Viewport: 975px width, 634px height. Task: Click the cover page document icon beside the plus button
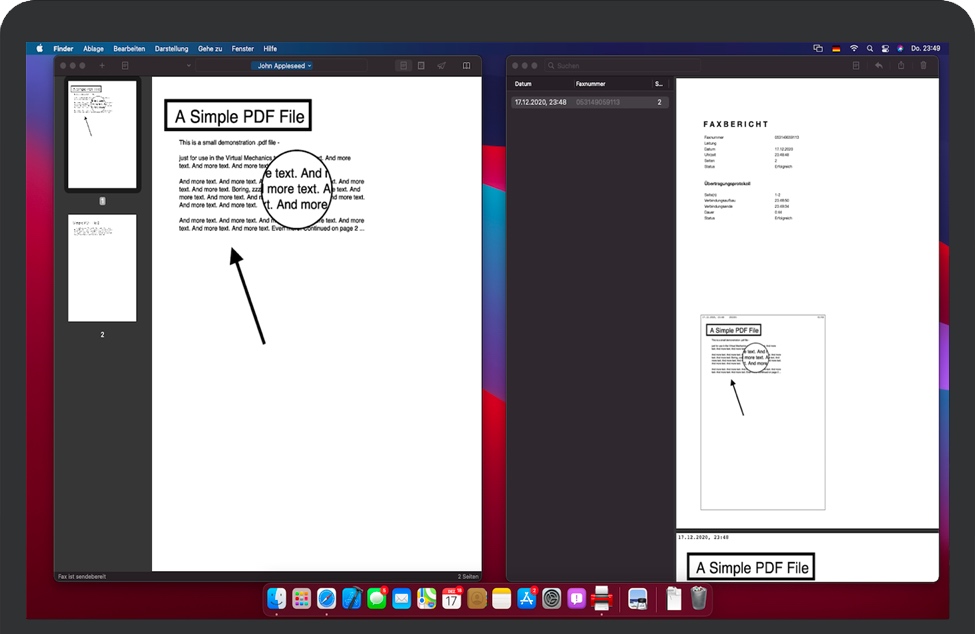click(125, 65)
